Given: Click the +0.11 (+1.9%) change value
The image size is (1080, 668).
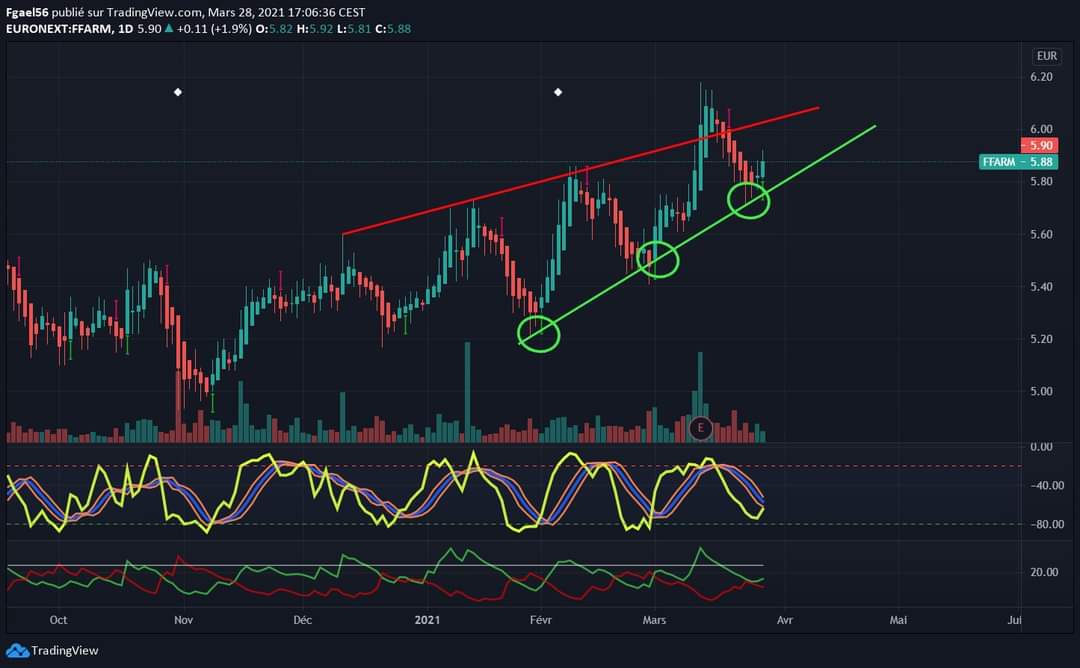Looking at the screenshot, I should (214, 29).
